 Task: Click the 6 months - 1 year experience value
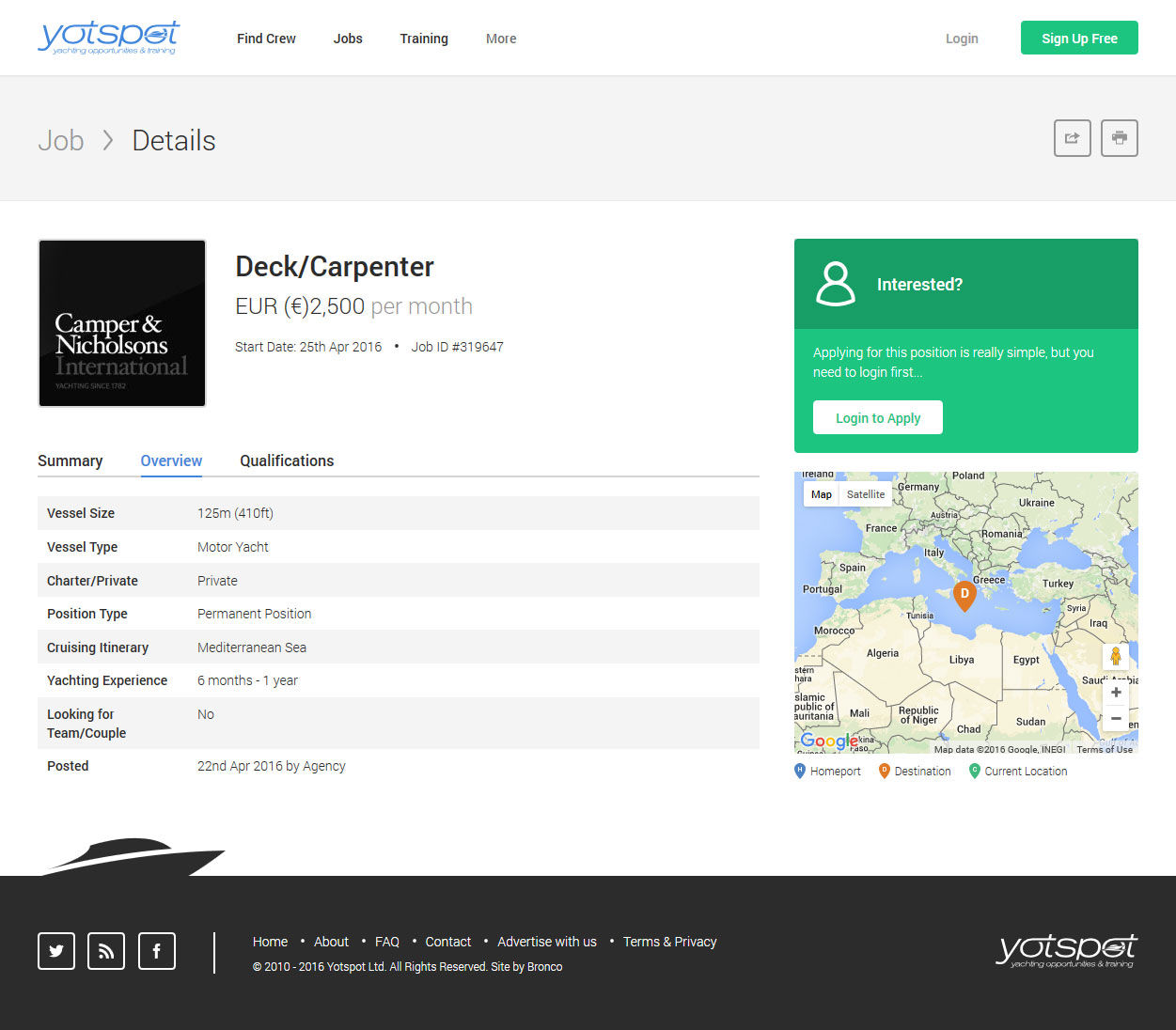coord(247,680)
